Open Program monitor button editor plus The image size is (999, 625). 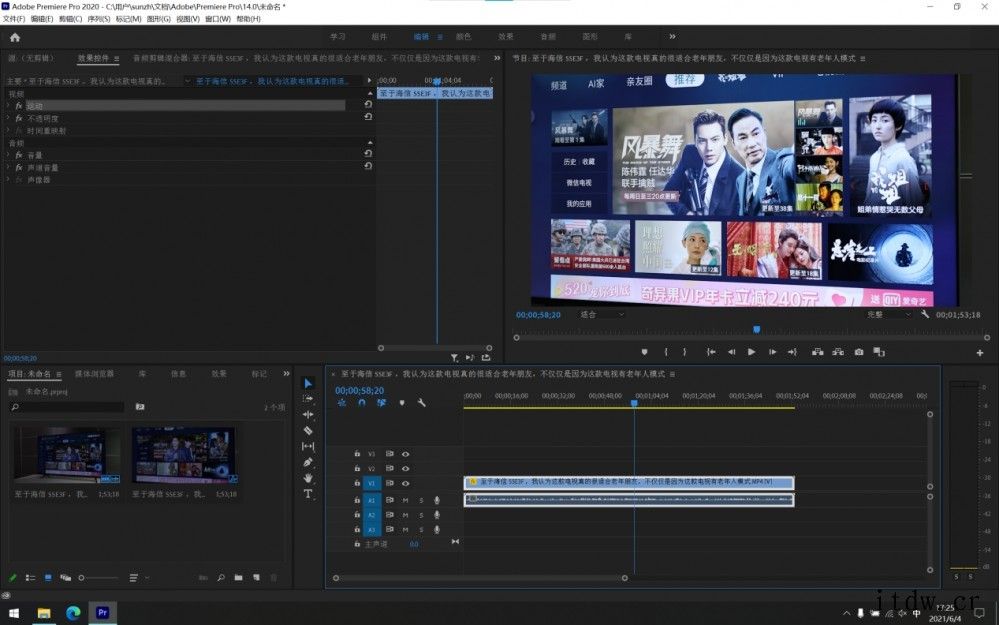980,353
